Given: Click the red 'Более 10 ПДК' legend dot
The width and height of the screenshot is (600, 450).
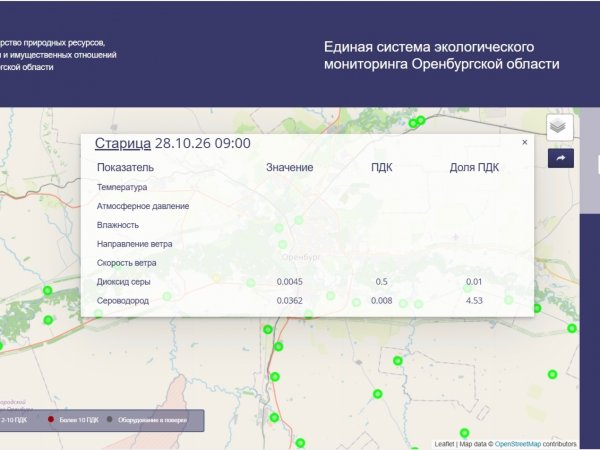Looking at the screenshot, I should point(51,419).
